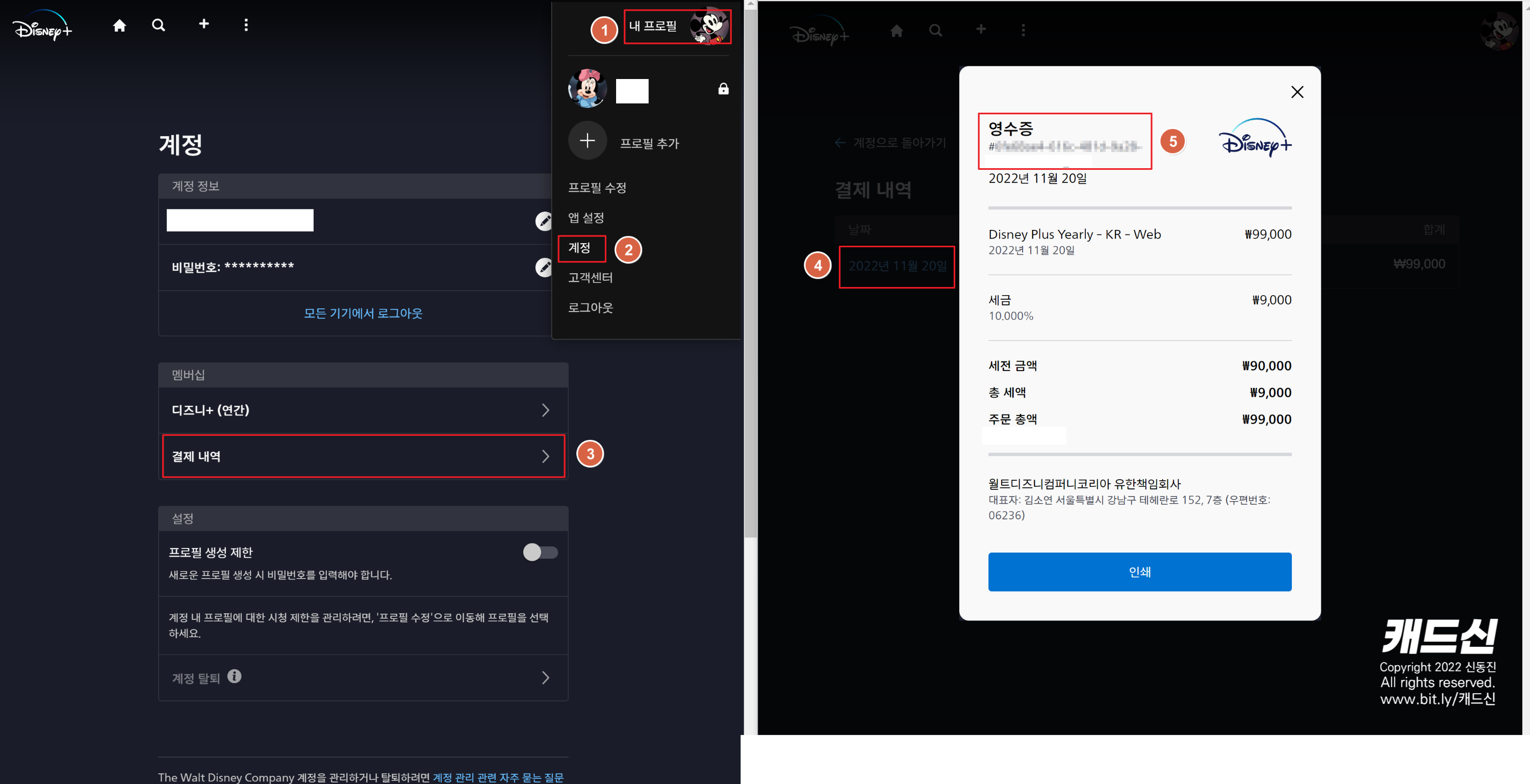This screenshot has height=784, width=1530.
Task: Click the Minnie Mouse profile avatar
Action: click(587, 89)
